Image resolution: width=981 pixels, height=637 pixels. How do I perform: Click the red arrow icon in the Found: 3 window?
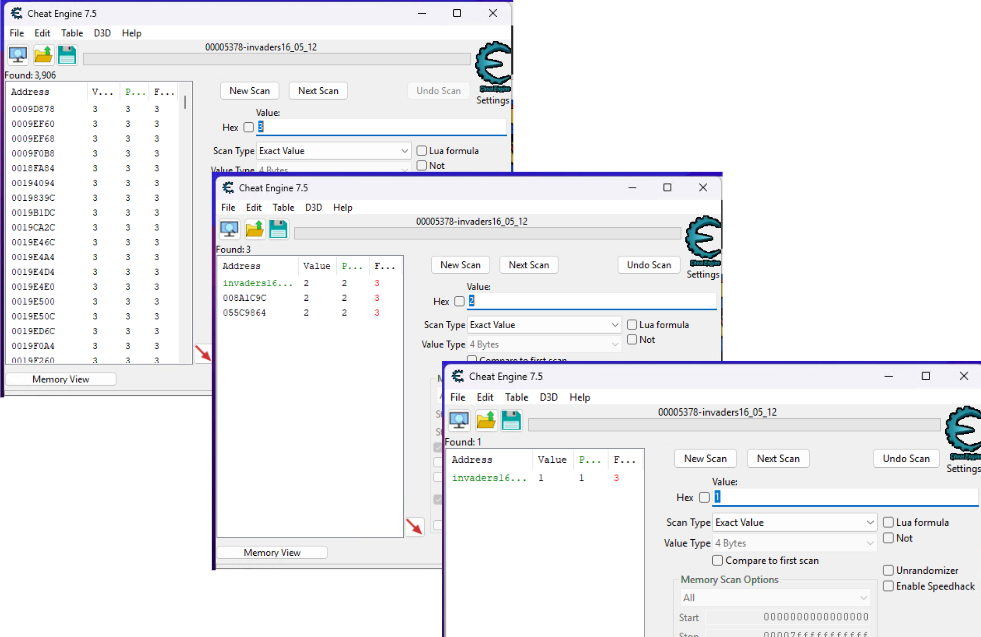point(414,526)
